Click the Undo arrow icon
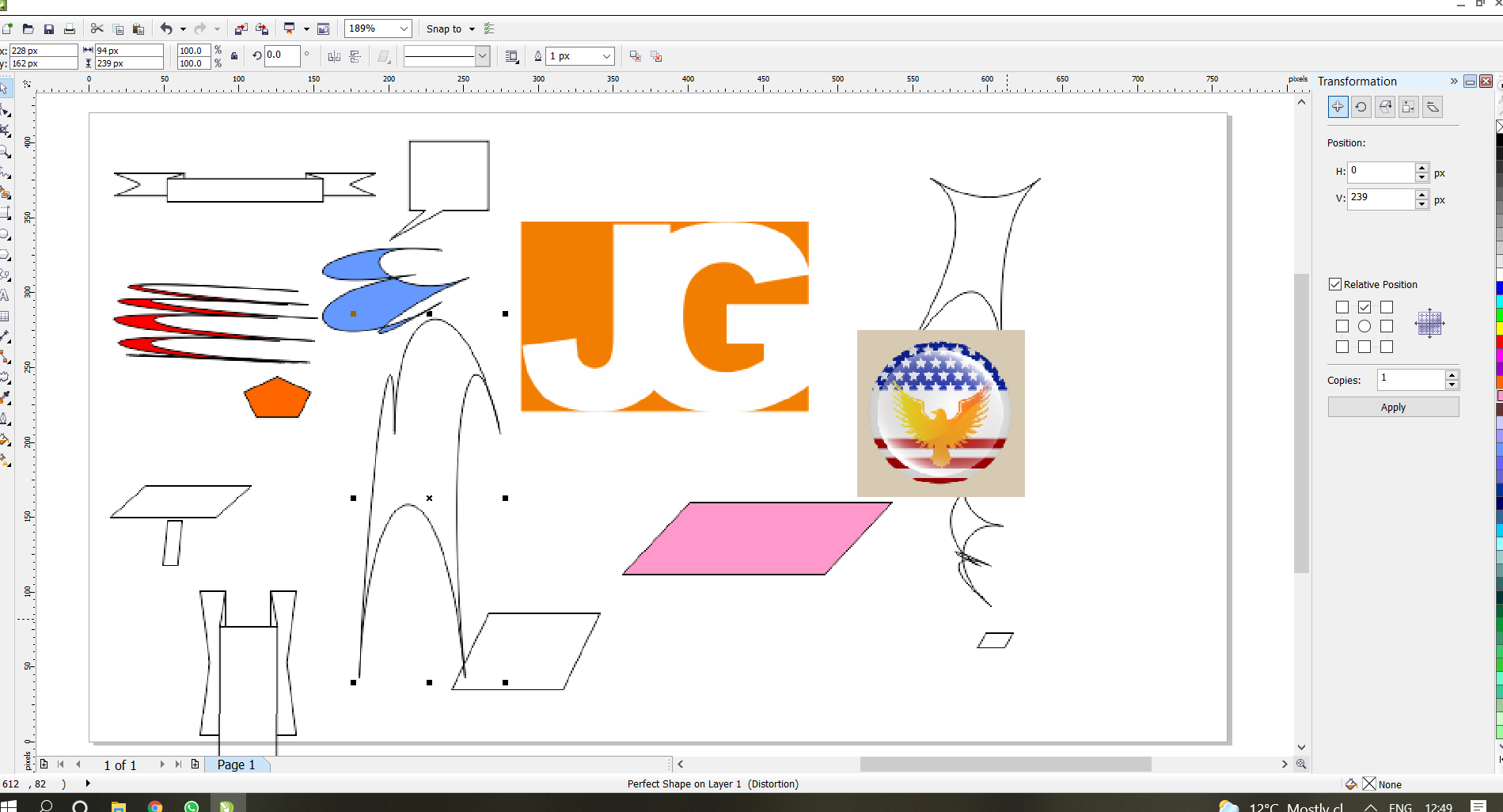This screenshot has width=1503, height=812. 166,29
